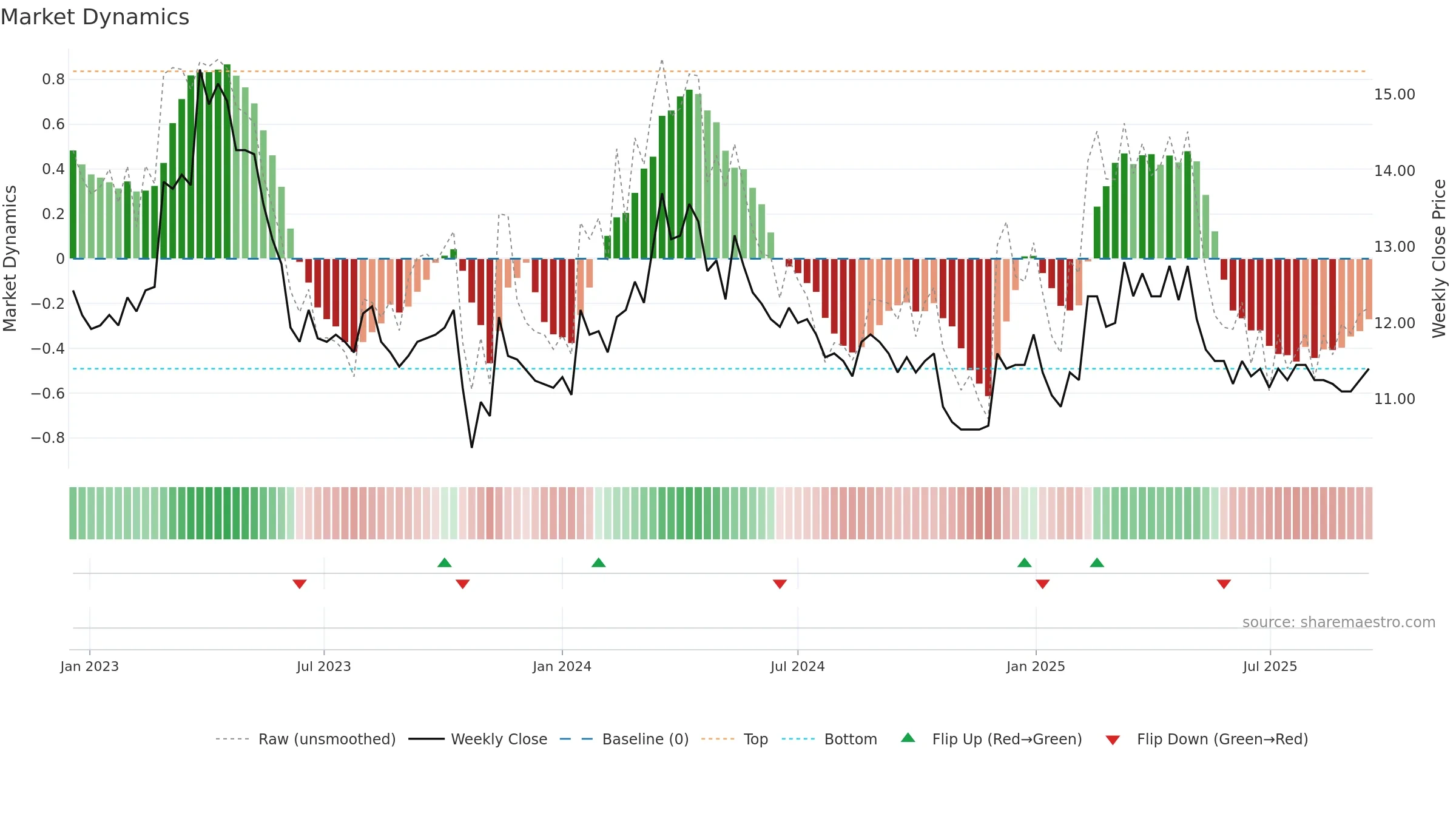The width and height of the screenshot is (1456, 819).
Task: Select the green flip-up marker just after Jan 2024
Action: coord(599,562)
